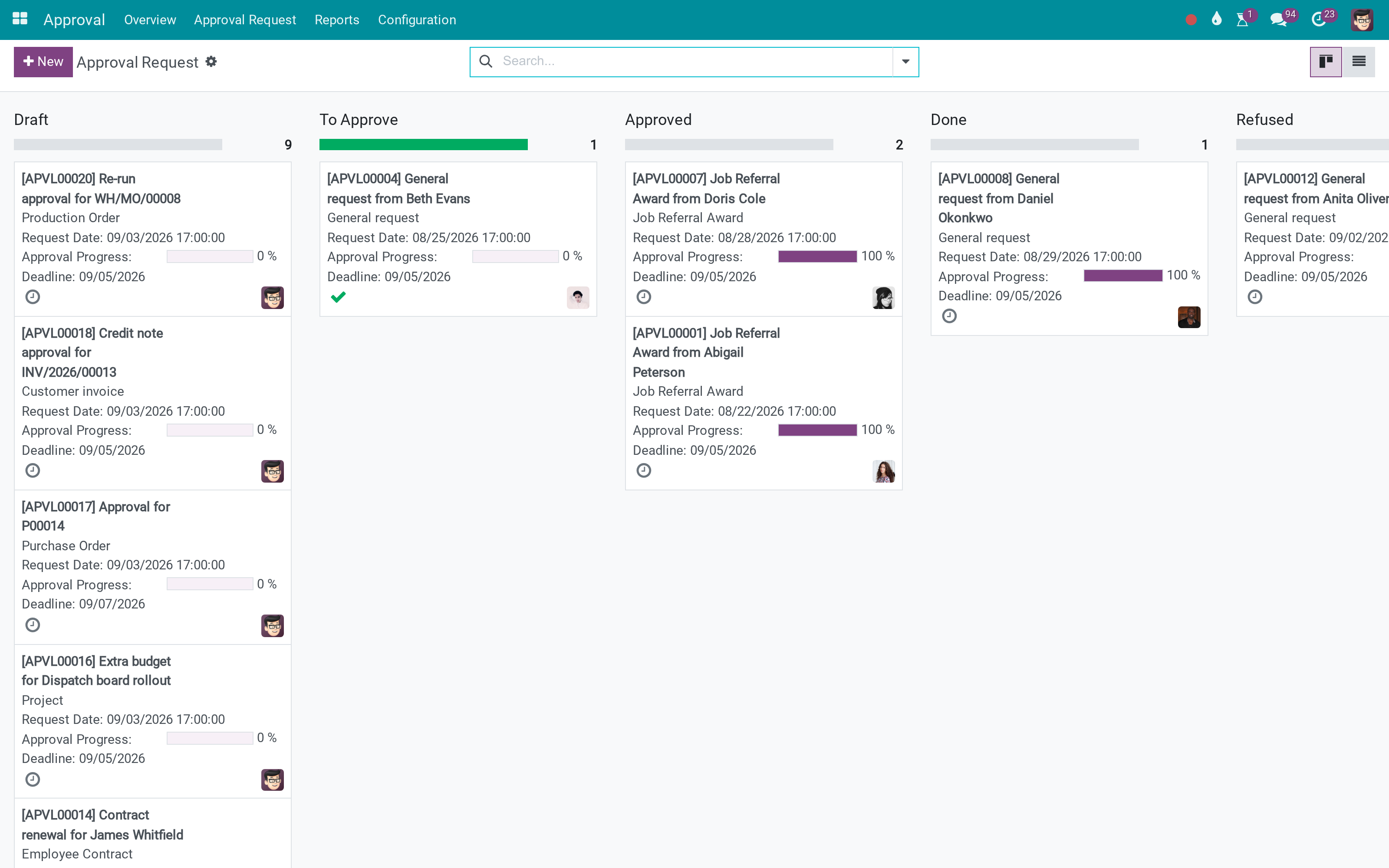Image resolution: width=1389 pixels, height=868 pixels.
Task: Click the Draft column title
Action: (x=31, y=119)
